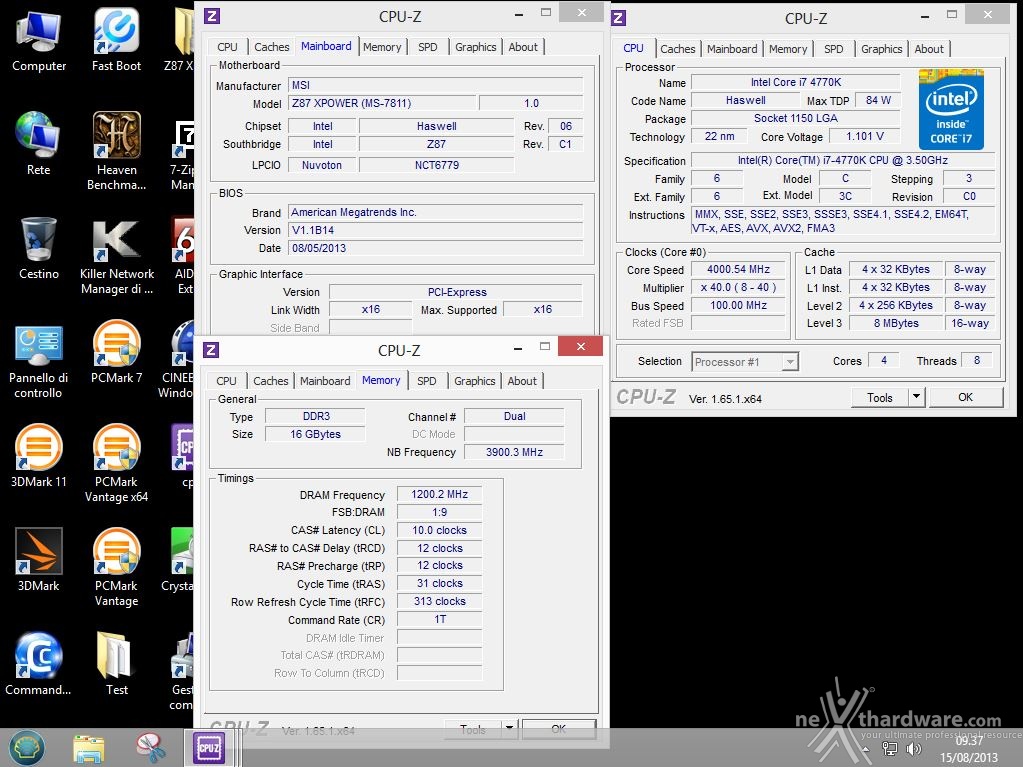Switch to Caches tab in Mainboard window
This screenshot has width=1023, height=767.
271,47
